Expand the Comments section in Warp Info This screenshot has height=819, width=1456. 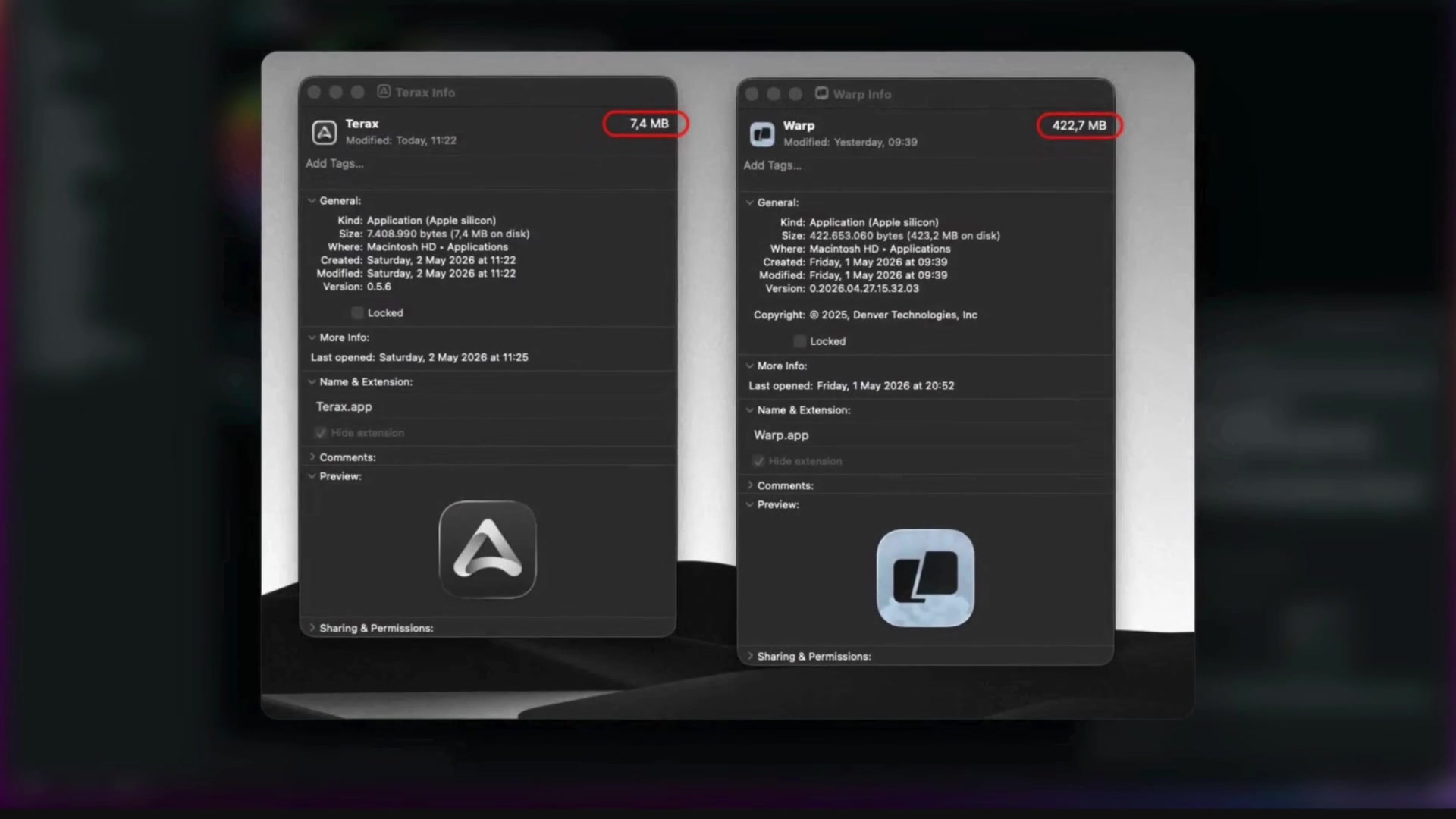pyautogui.click(x=749, y=485)
